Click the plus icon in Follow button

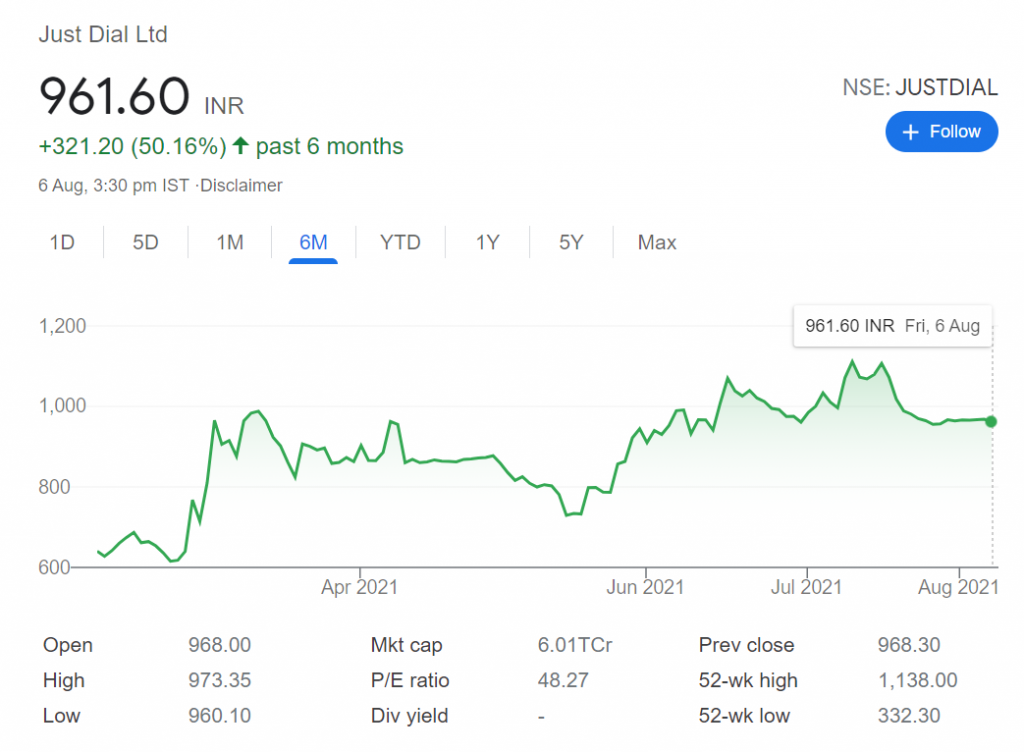(910, 133)
